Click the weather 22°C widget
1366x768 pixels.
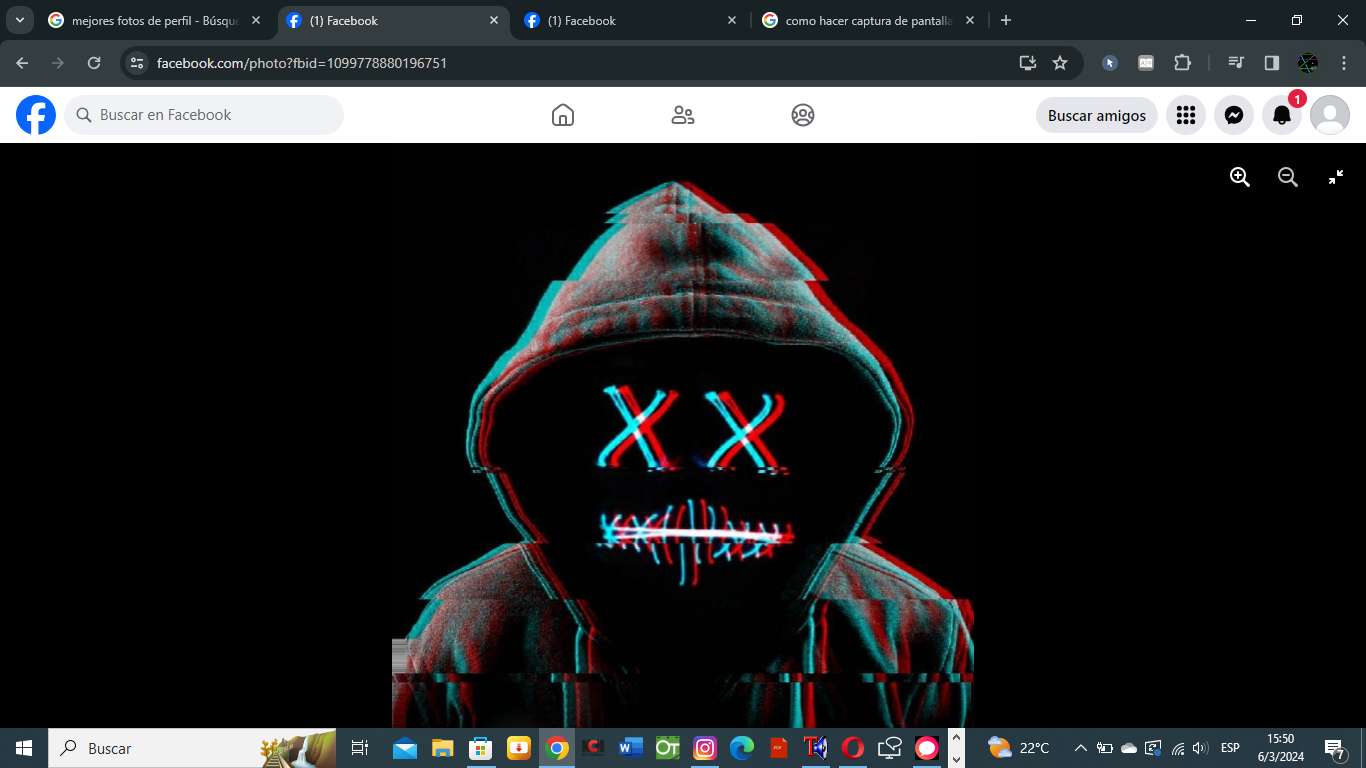click(1018, 748)
